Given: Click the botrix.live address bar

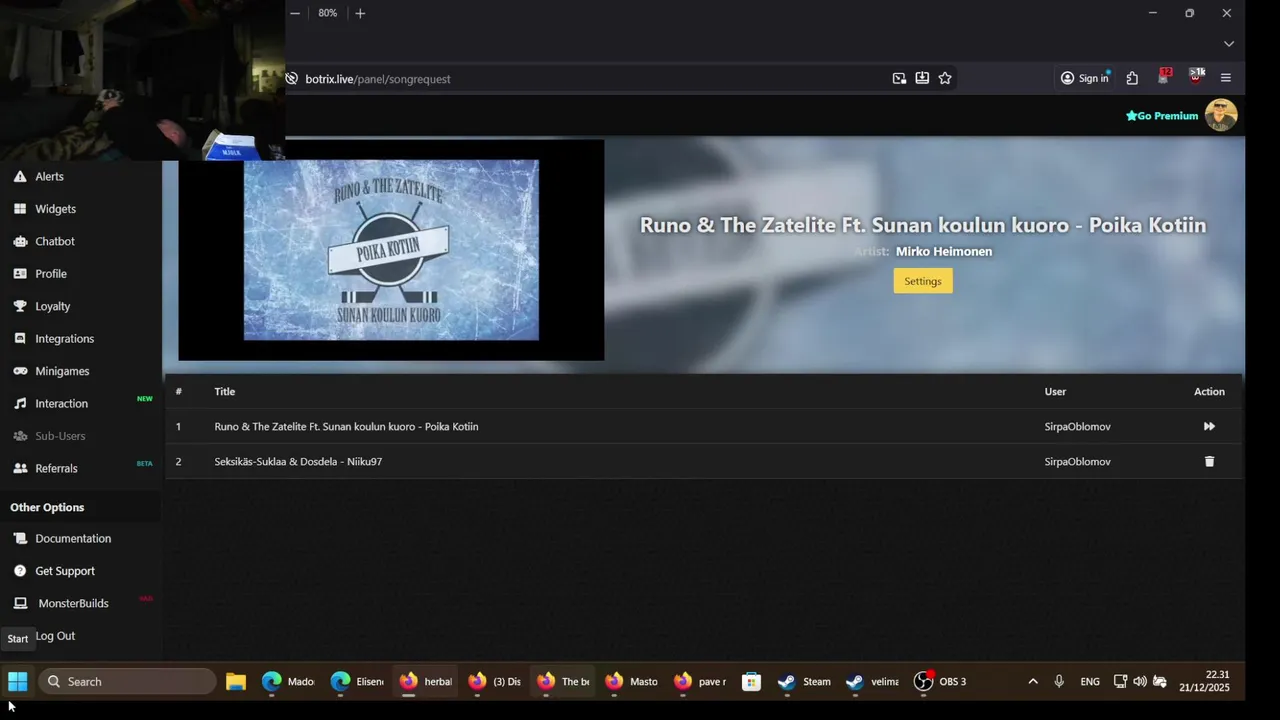Looking at the screenshot, I should (590, 79).
